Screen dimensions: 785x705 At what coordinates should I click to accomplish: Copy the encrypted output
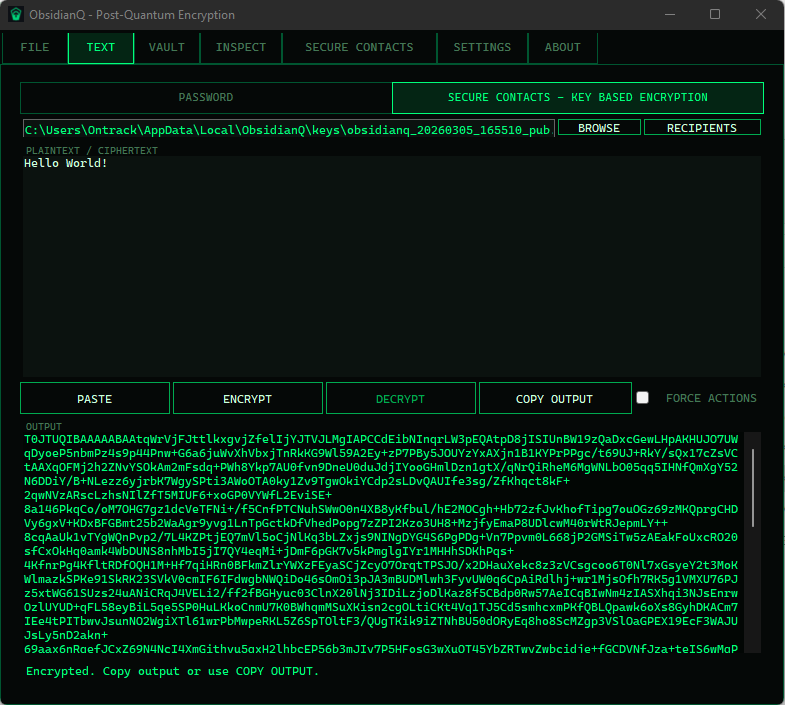point(555,399)
